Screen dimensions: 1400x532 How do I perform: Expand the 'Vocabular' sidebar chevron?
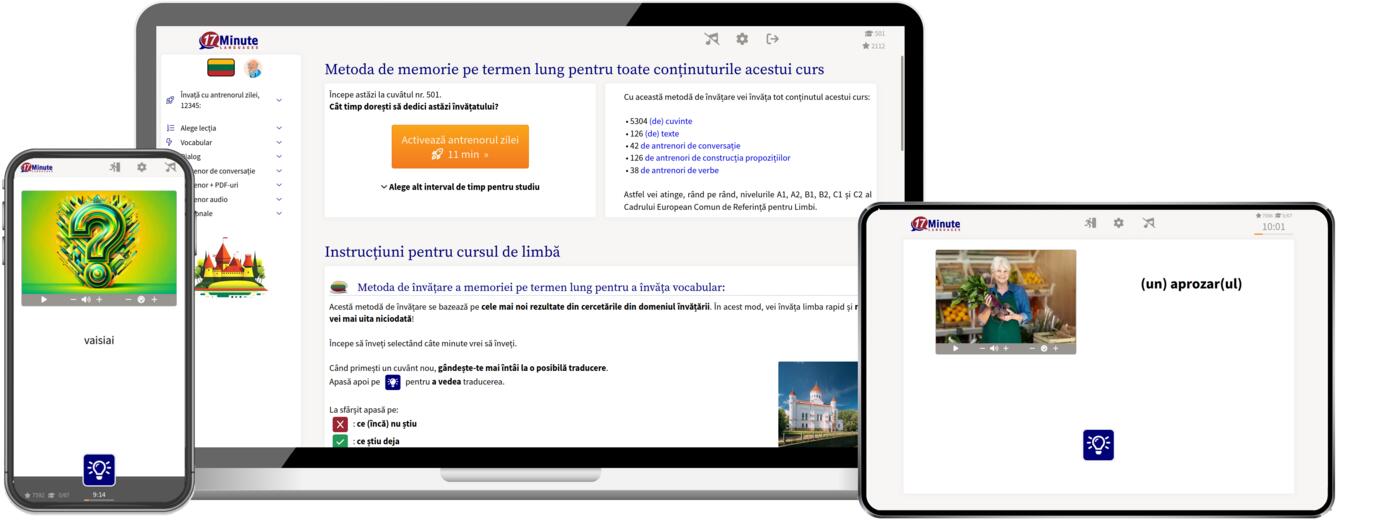pyautogui.click(x=279, y=143)
